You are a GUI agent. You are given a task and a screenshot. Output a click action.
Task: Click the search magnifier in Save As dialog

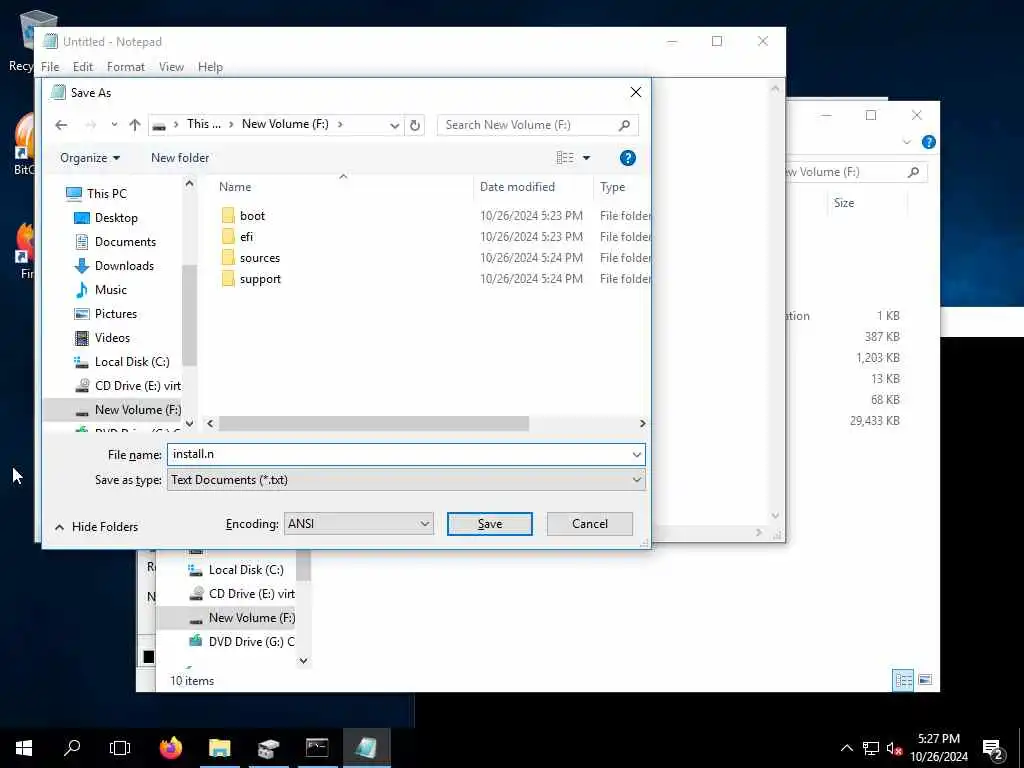click(624, 125)
